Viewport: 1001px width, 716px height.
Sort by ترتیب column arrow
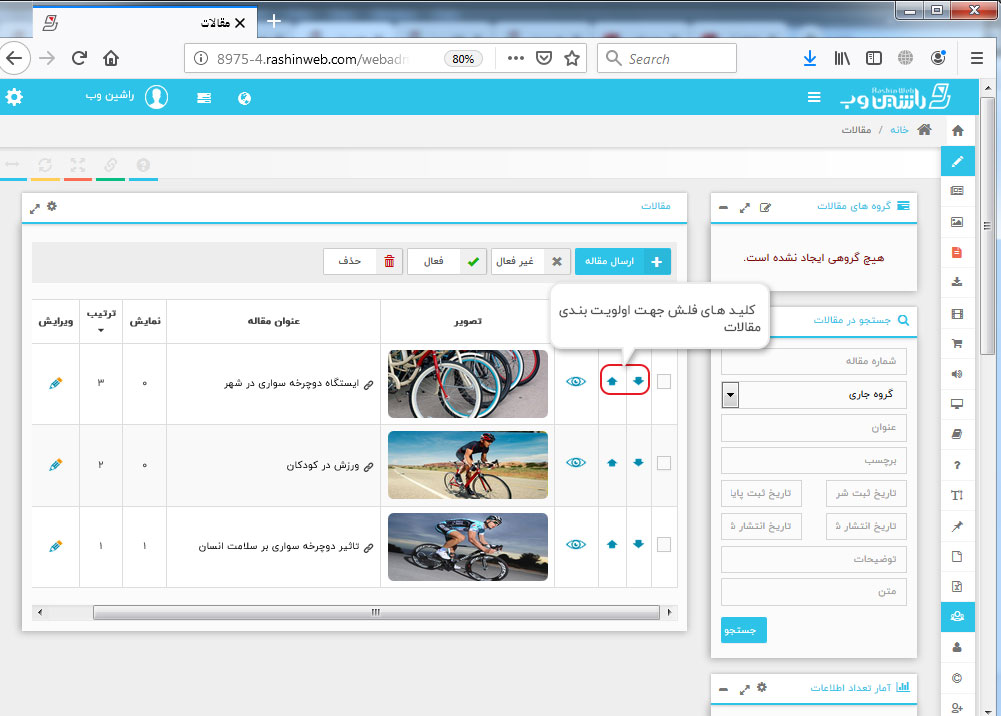(99, 330)
